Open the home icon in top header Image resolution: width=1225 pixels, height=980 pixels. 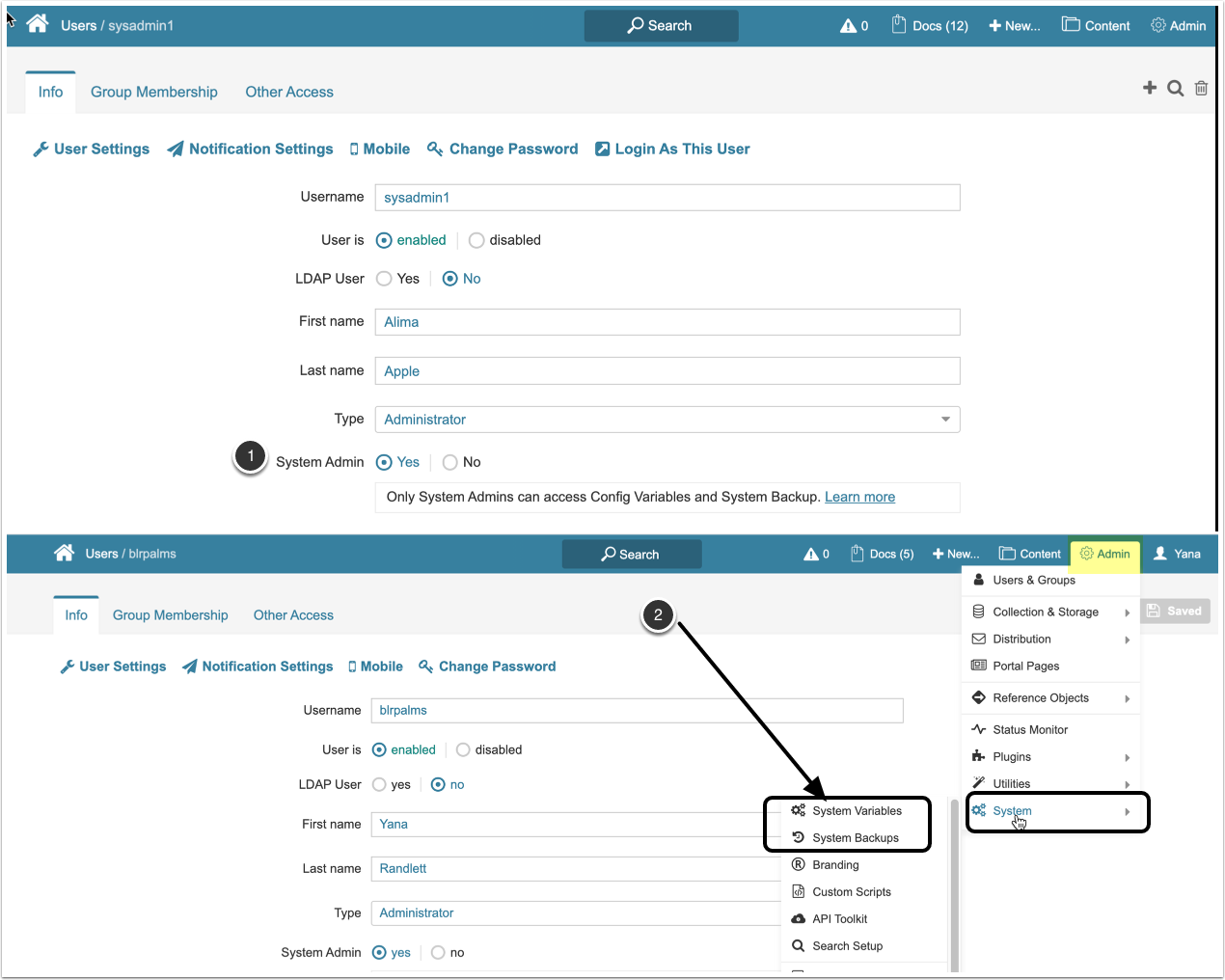click(x=38, y=24)
